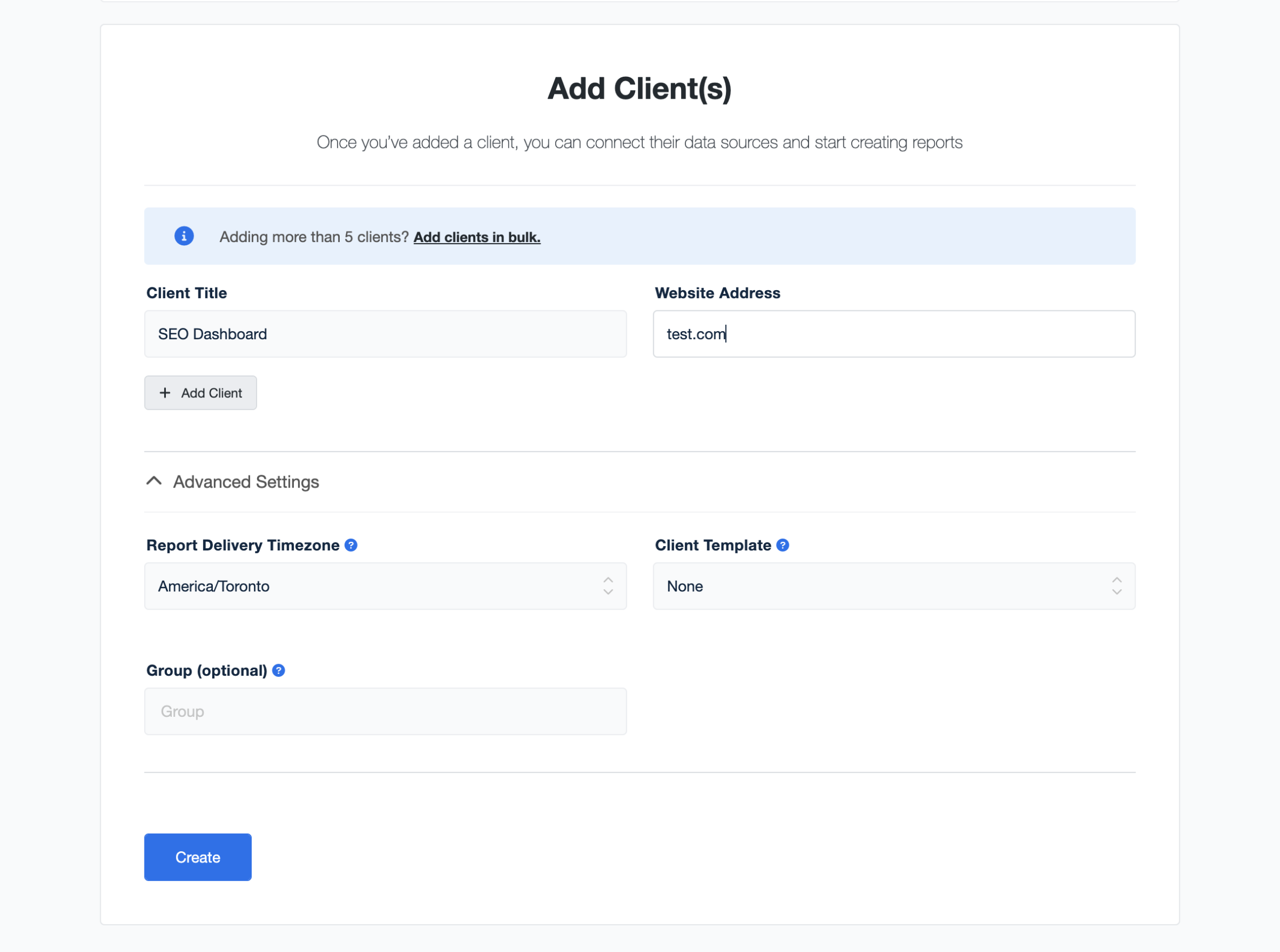
Task: Click the Create button
Action: [198, 857]
